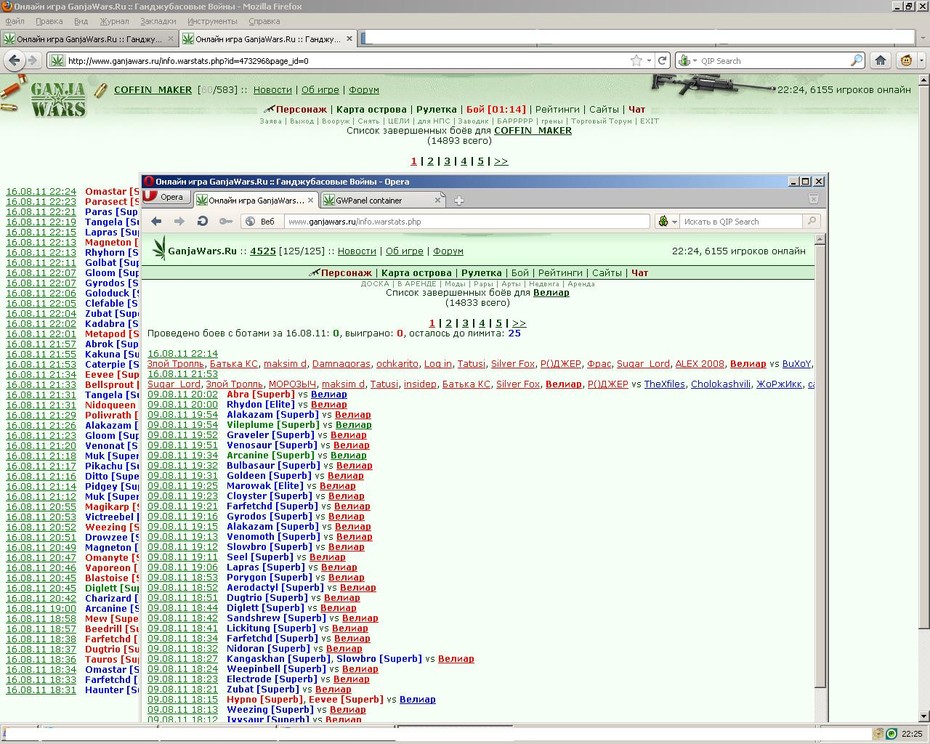
Task: Reload page with Firefox refresh icon
Action: pyautogui.click(x=663, y=61)
